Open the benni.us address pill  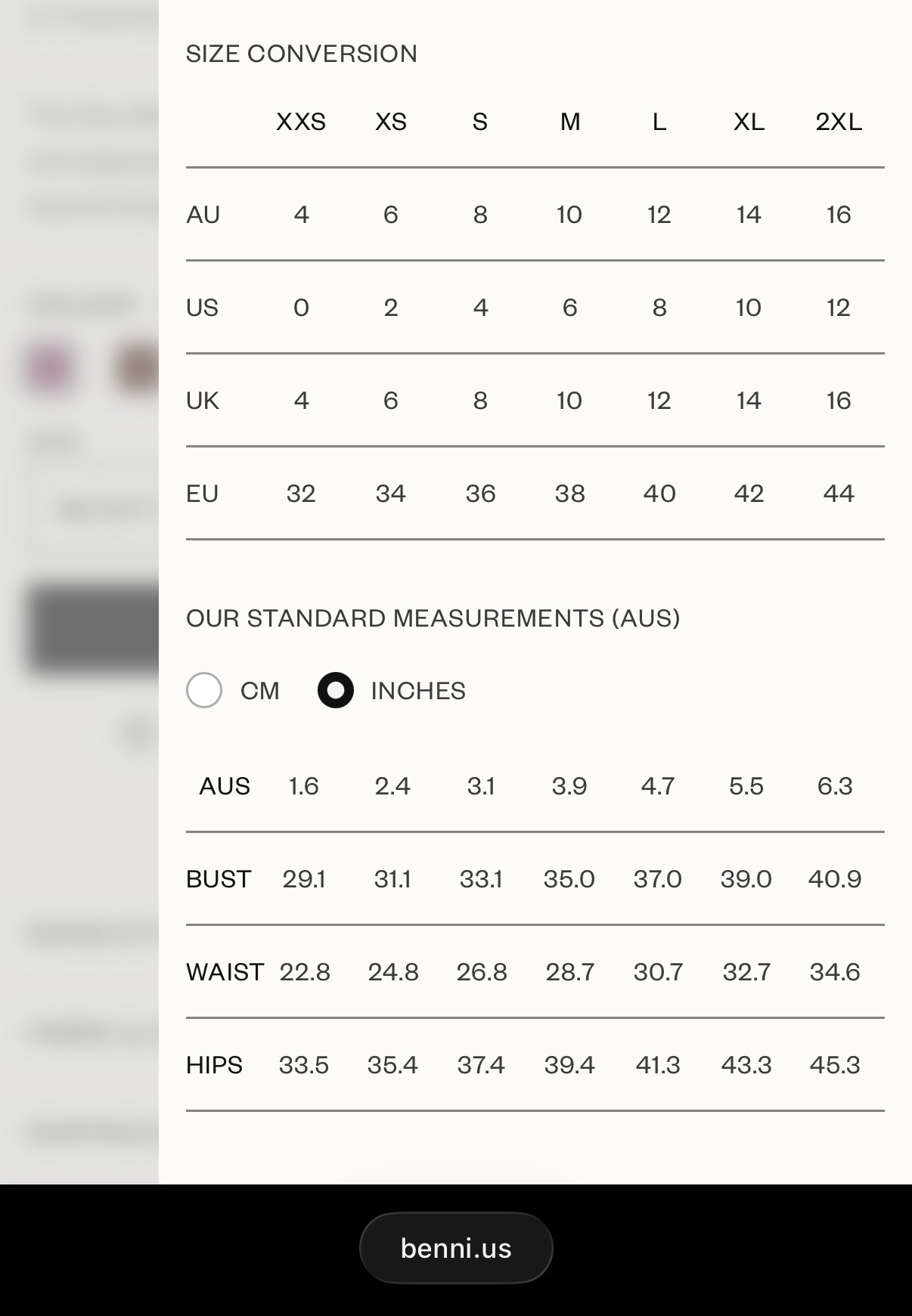pos(456,1248)
